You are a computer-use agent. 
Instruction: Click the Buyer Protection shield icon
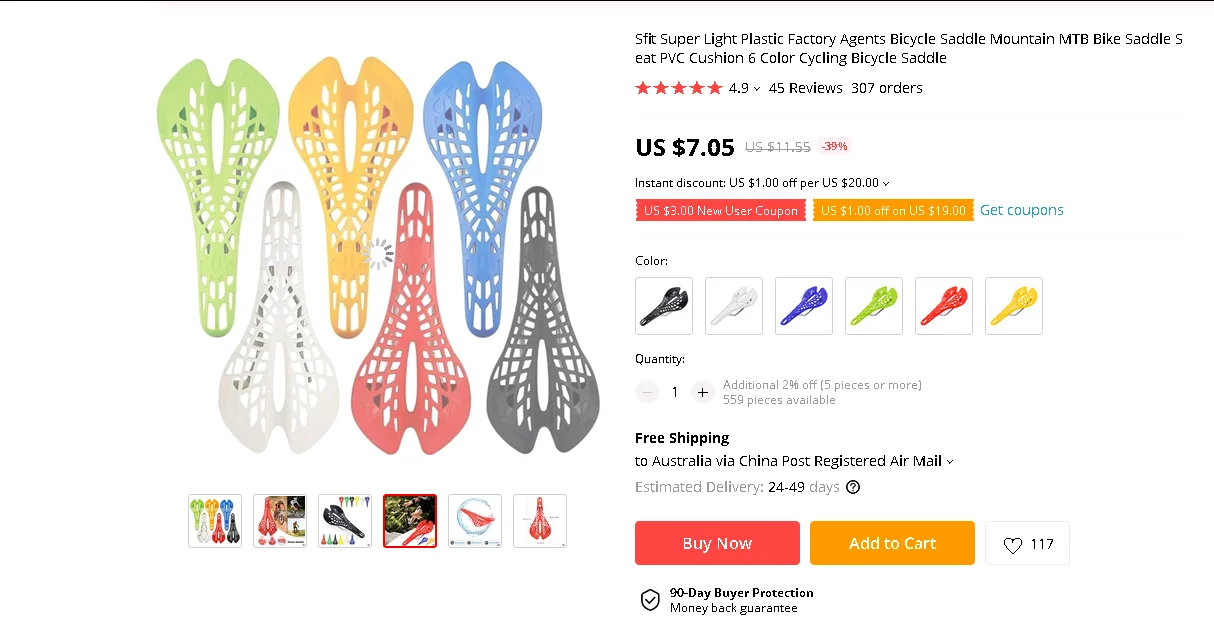pos(650,600)
